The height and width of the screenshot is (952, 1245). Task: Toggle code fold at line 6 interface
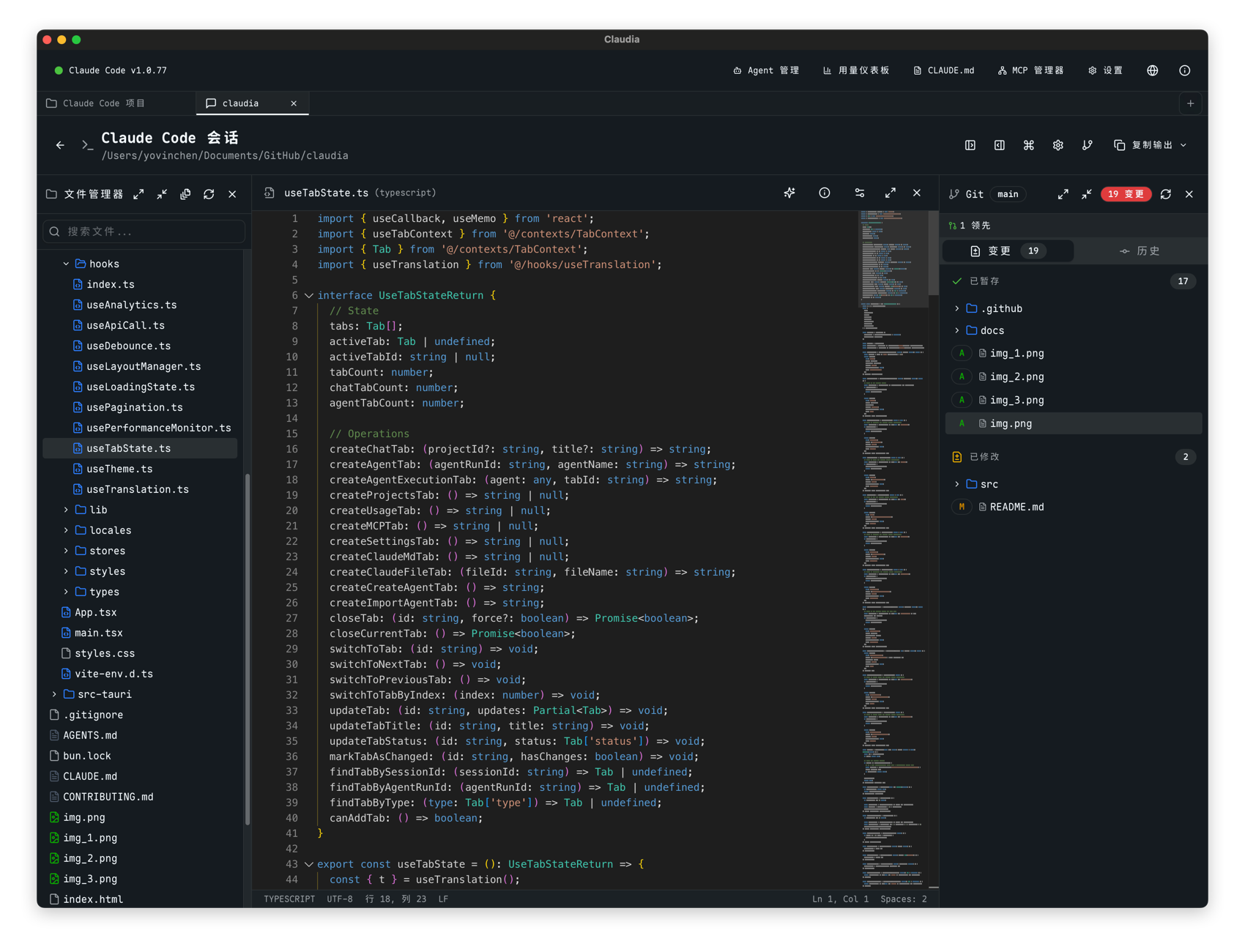pyautogui.click(x=309, y=296)
